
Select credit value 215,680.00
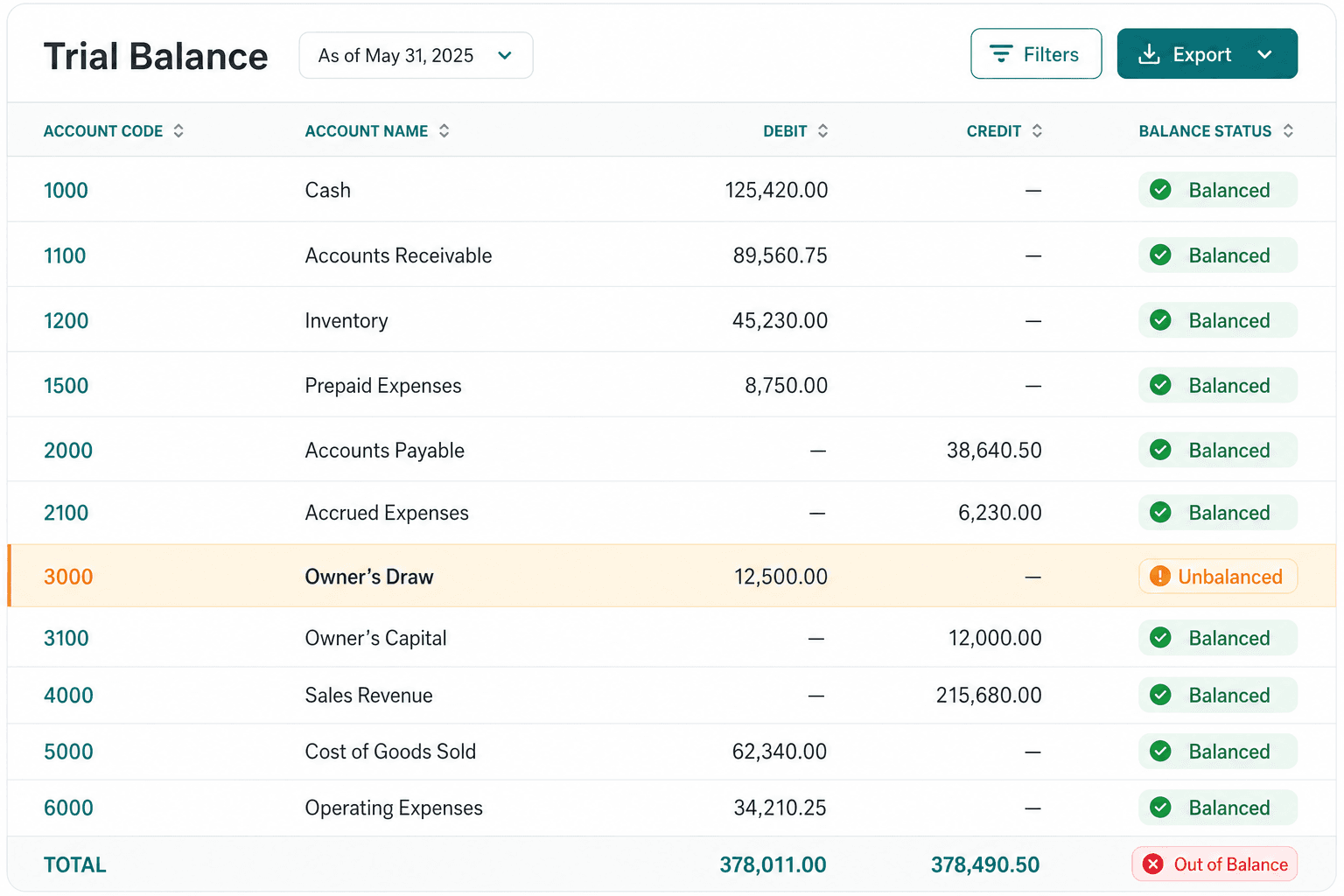pos(989,695)
